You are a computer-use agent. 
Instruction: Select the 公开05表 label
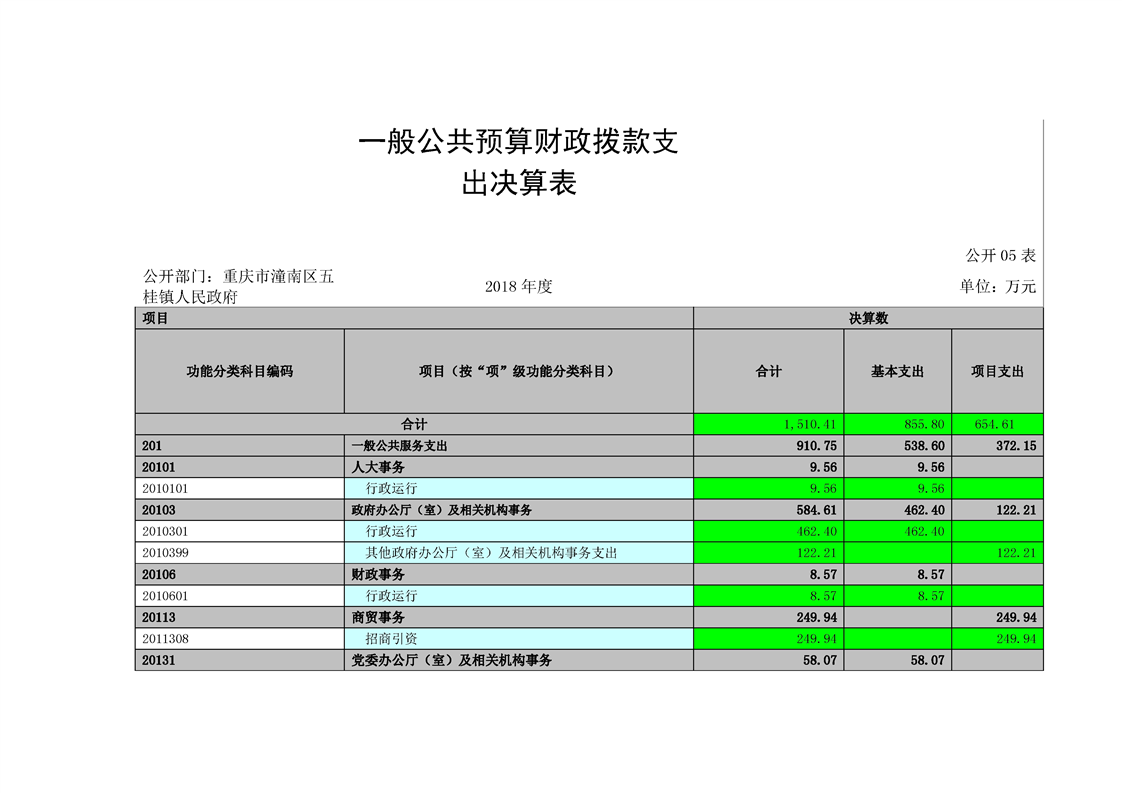coord(1000,256)
